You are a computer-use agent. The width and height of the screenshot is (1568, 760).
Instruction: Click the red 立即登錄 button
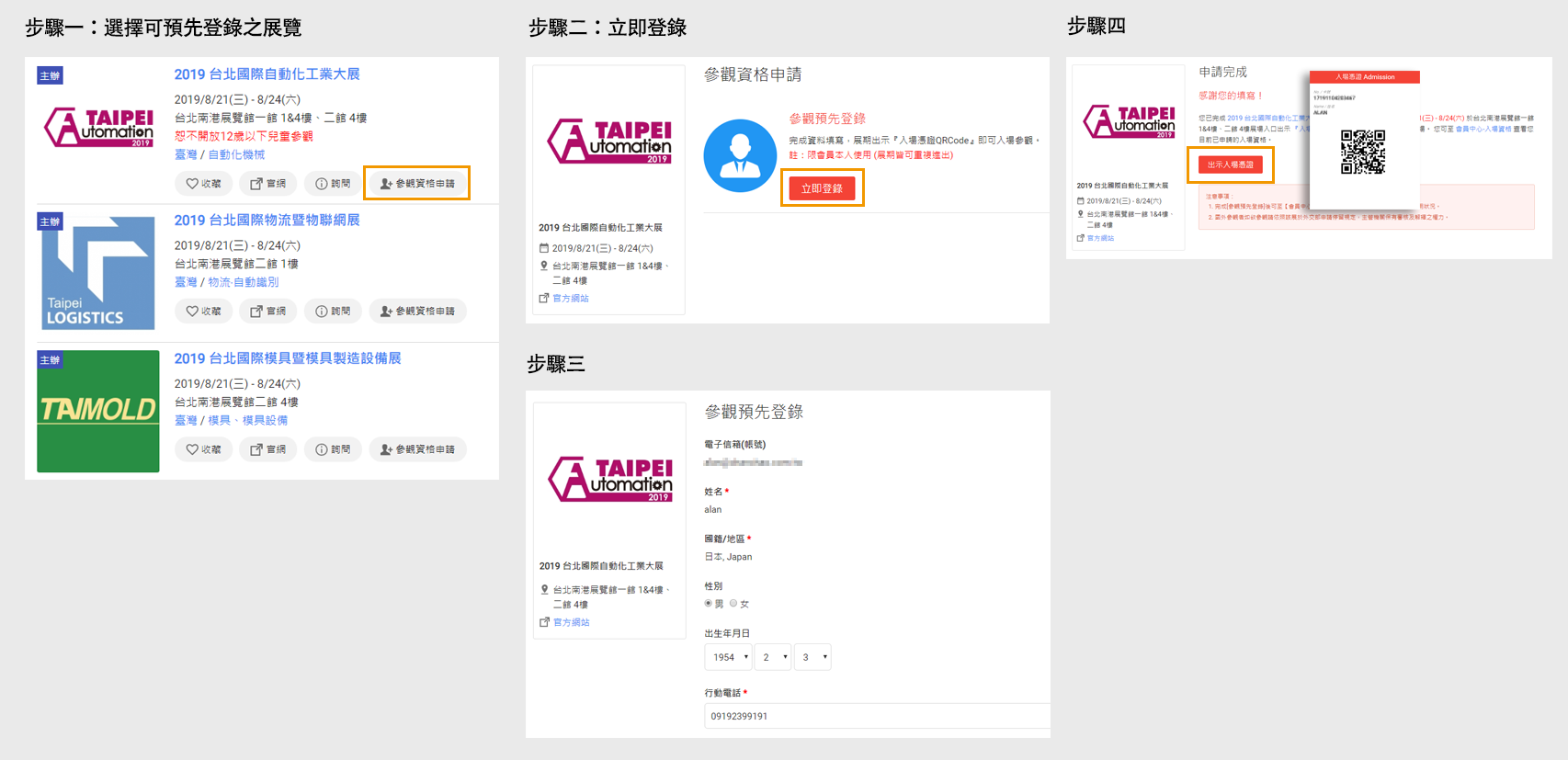822,188
